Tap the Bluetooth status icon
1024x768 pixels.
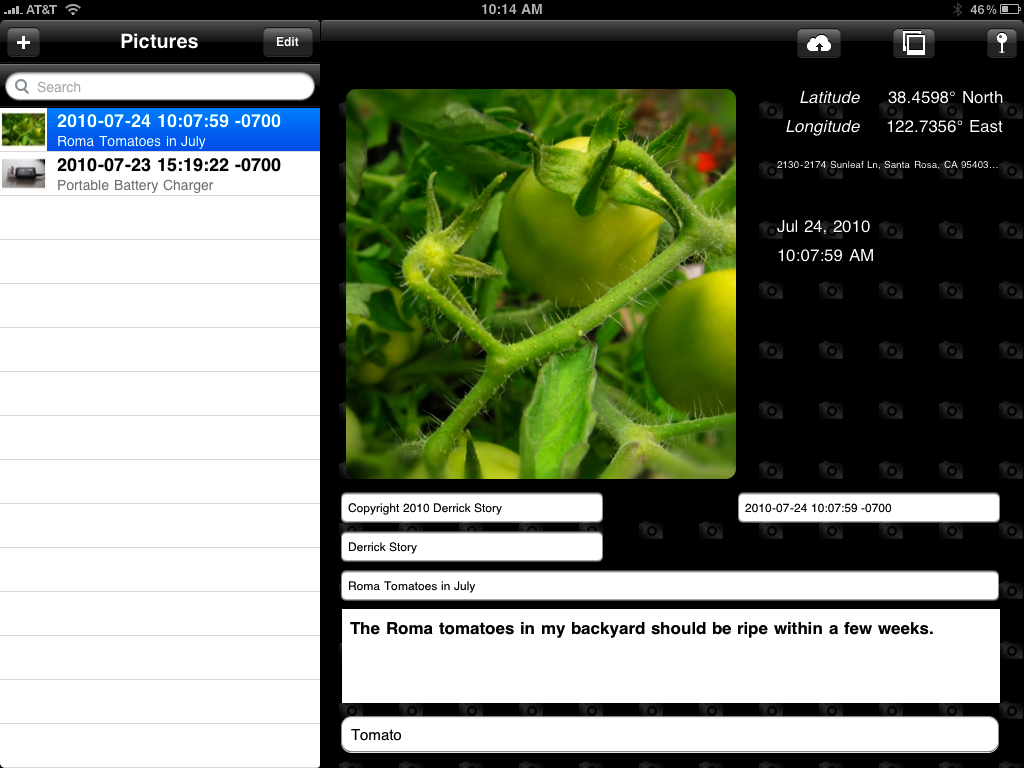pyautogui.click(x=956, y=9)
